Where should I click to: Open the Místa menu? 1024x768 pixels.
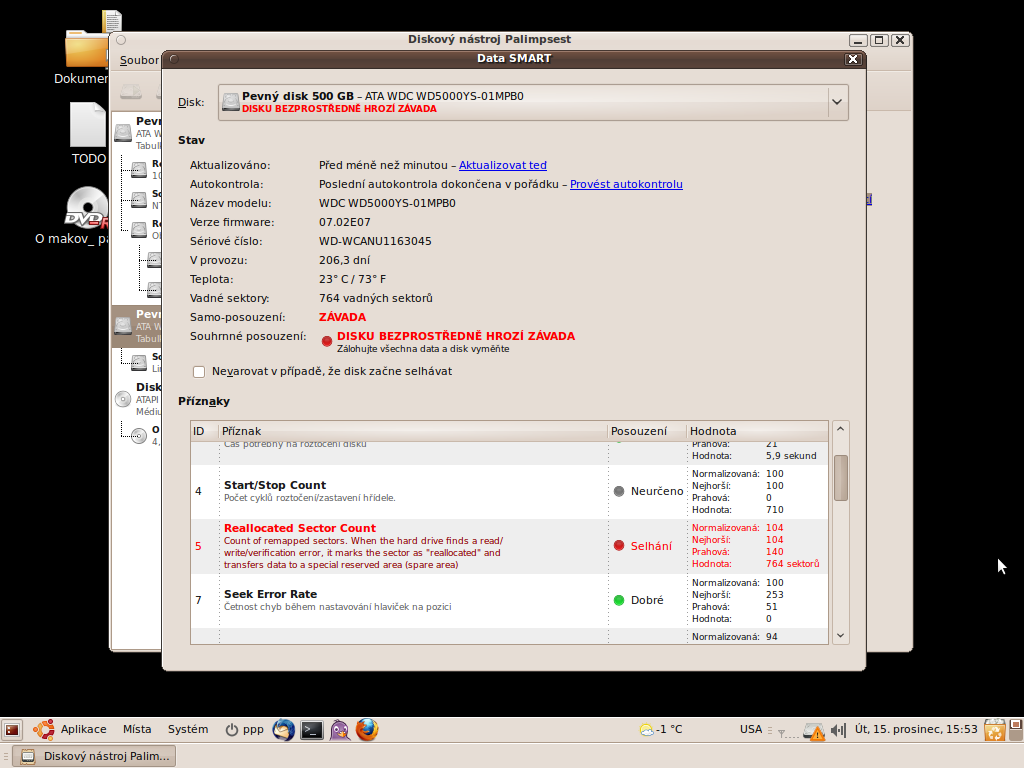[137, 729]
